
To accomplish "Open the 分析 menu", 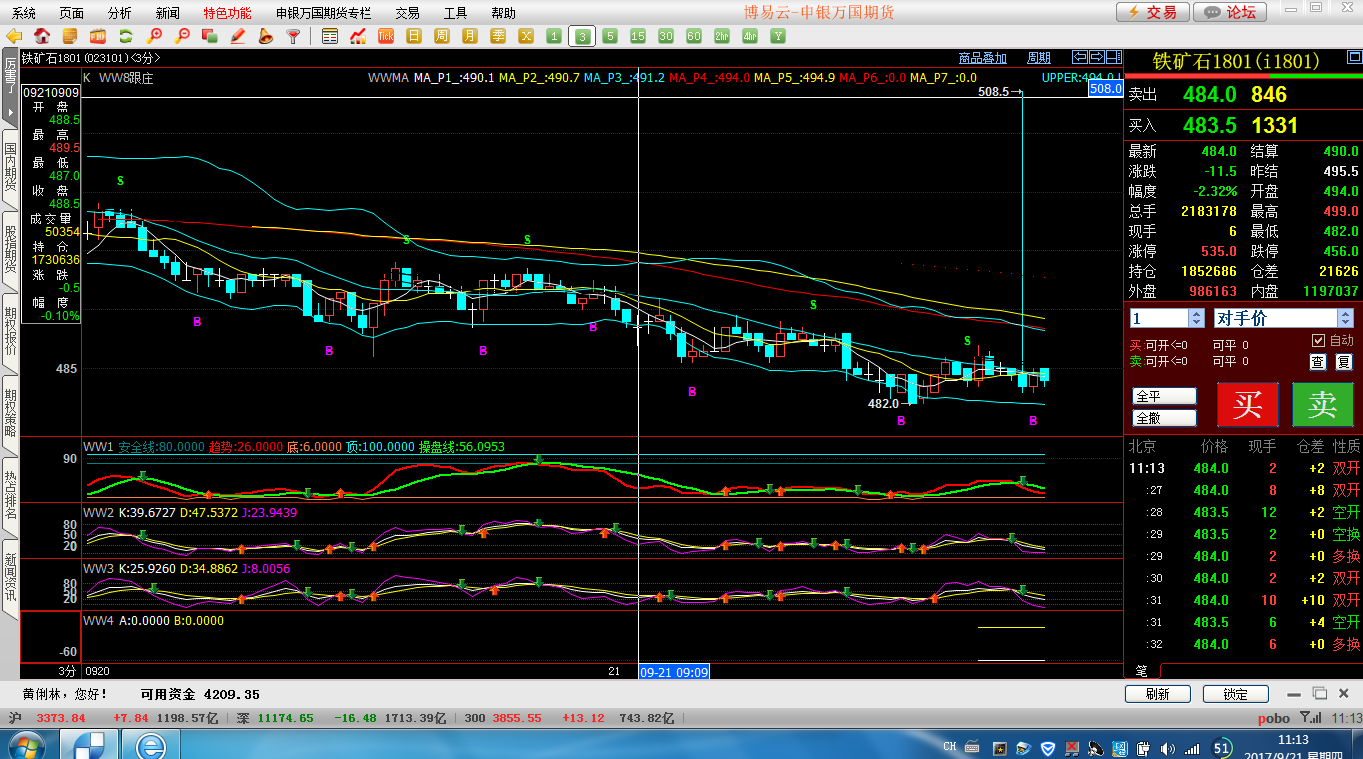I will [119, 13].
